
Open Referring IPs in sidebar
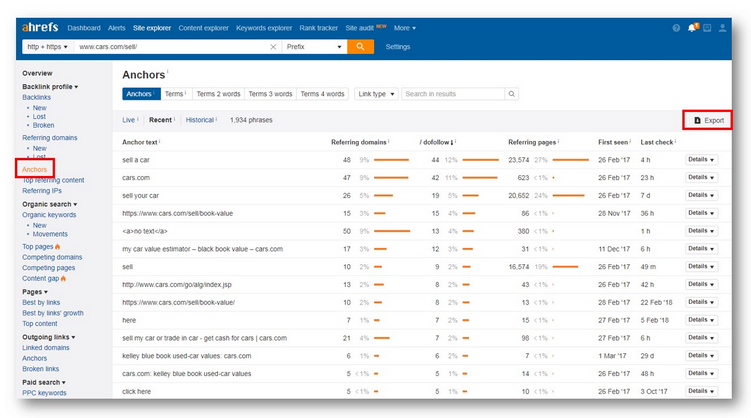[42, 191]
